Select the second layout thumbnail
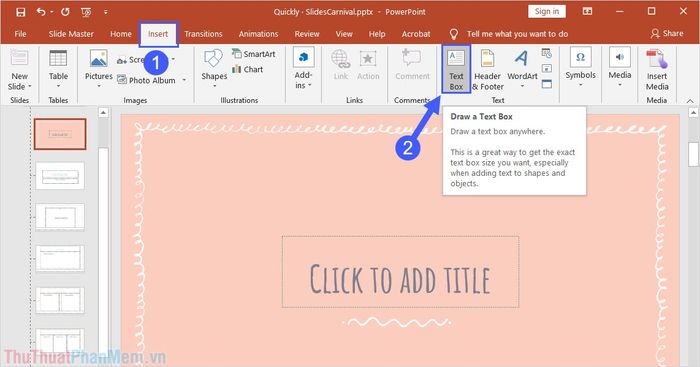Image resolution: width=700 pixels, height=367 pixels. 60,175
